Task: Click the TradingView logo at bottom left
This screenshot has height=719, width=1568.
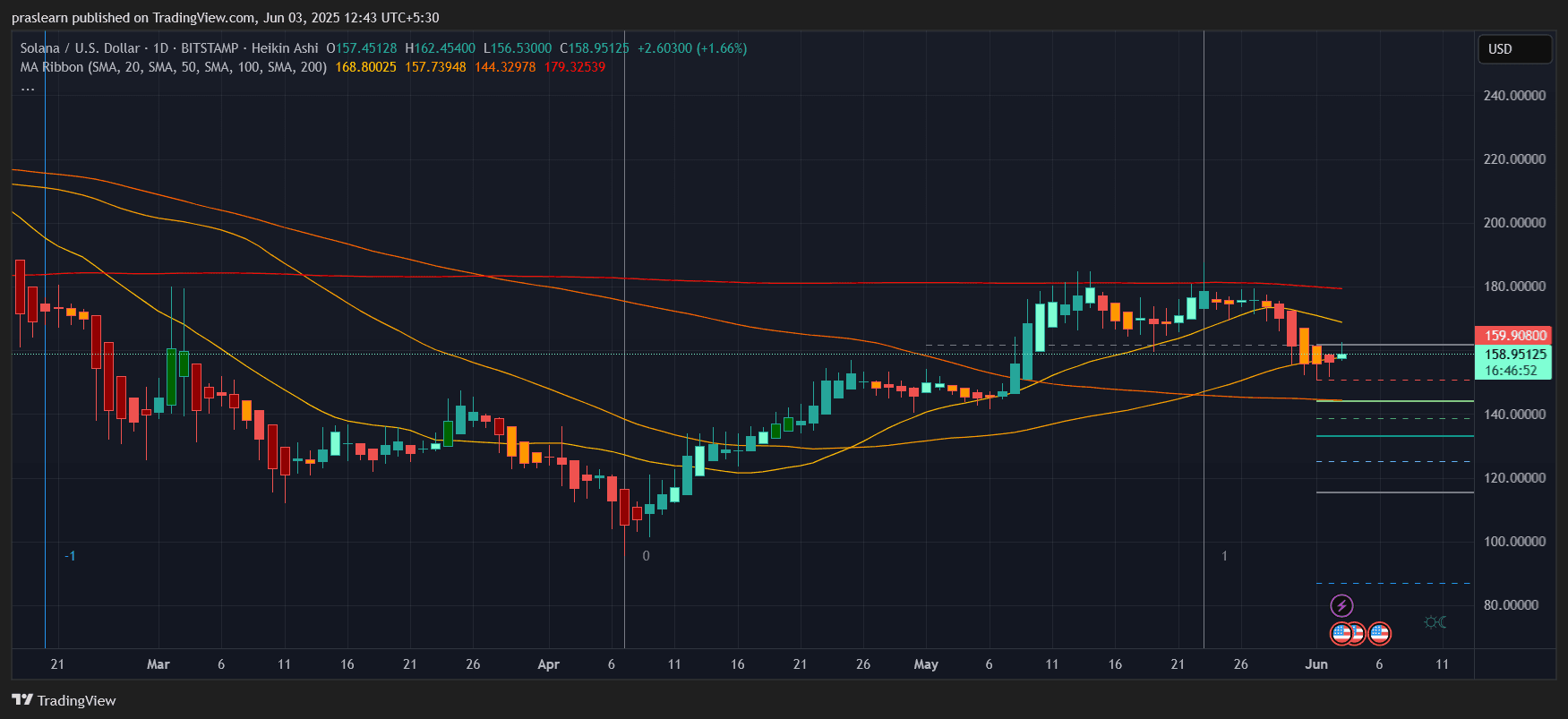Action: tap(64, 700)
